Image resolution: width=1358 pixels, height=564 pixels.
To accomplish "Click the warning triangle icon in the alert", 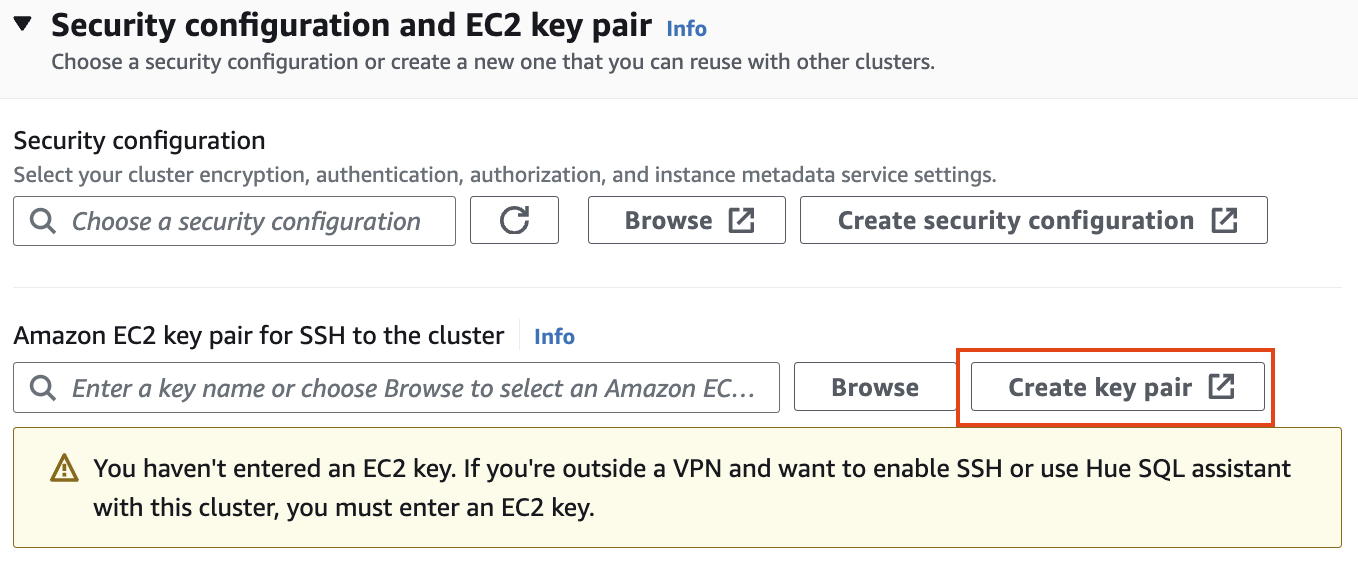I will tap(64, 468).
